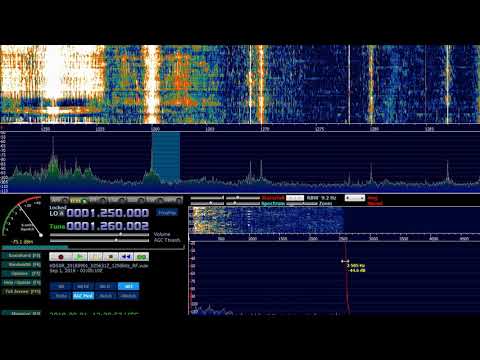
Task: Select the ECSS demodulation mode
Action: 79,200
